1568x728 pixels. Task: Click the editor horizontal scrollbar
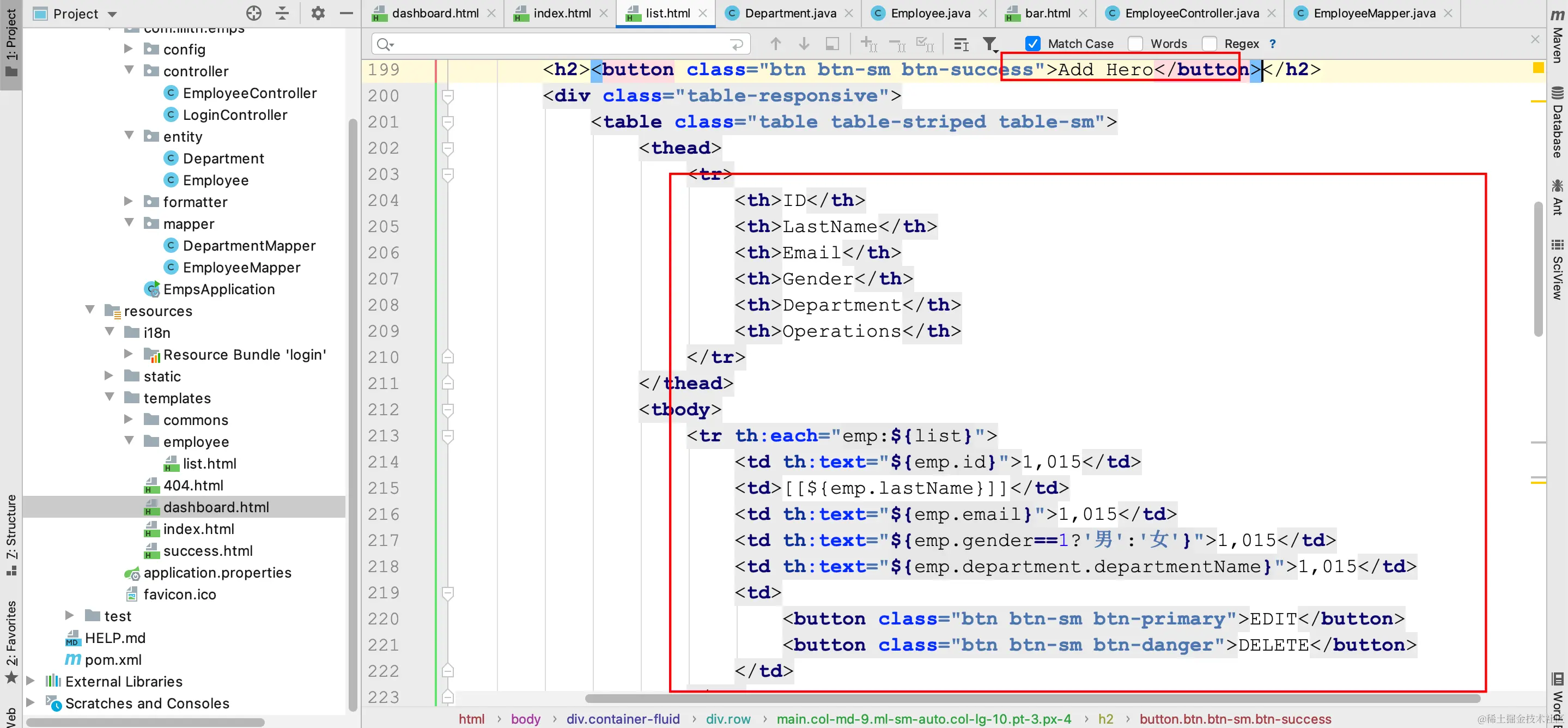click(1032, 698)
